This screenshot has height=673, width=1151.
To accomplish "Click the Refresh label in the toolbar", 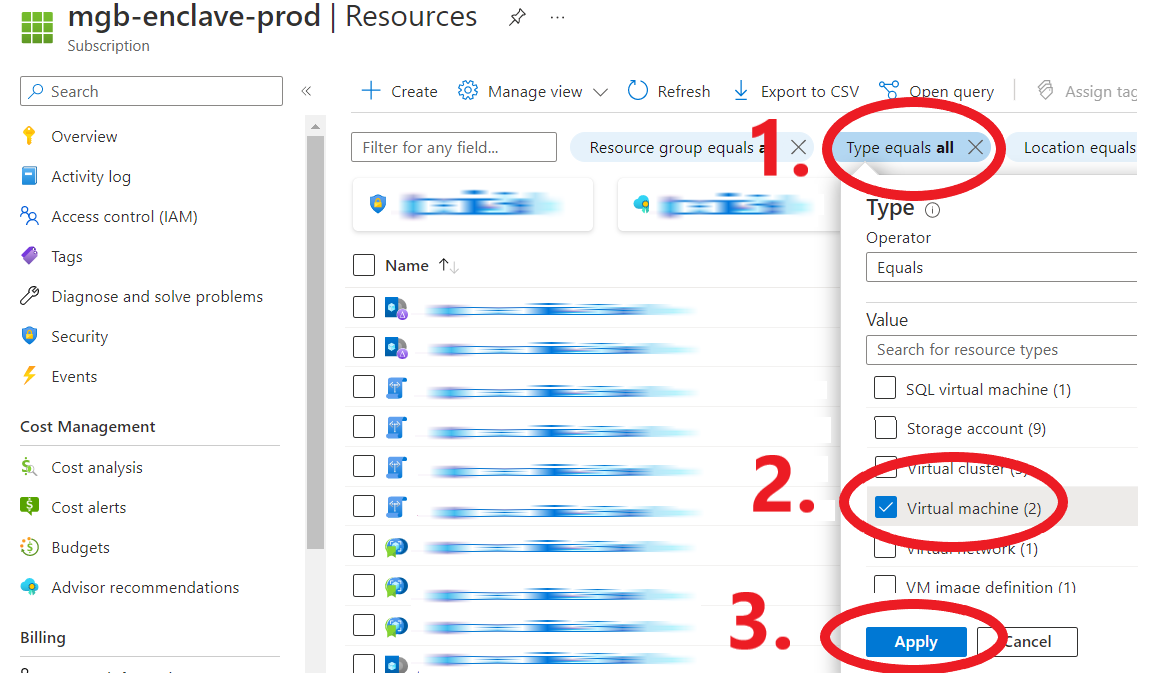I will click(x=684, y=92).
